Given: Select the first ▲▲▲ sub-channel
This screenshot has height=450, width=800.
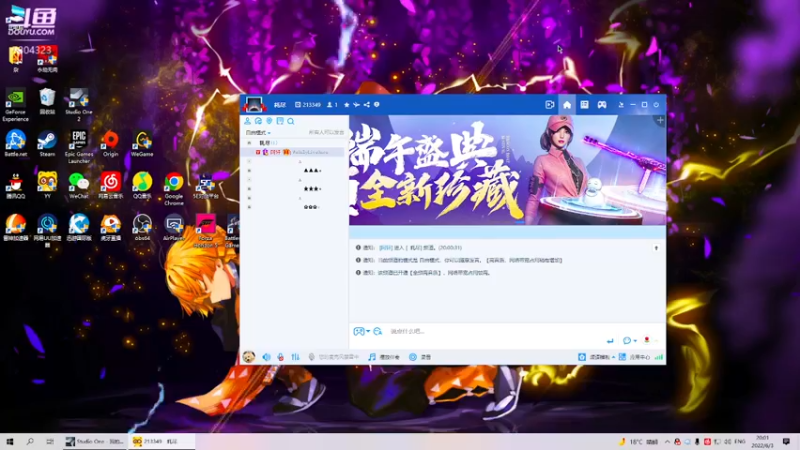Looking at the screenshot, I should pos(312,170).
